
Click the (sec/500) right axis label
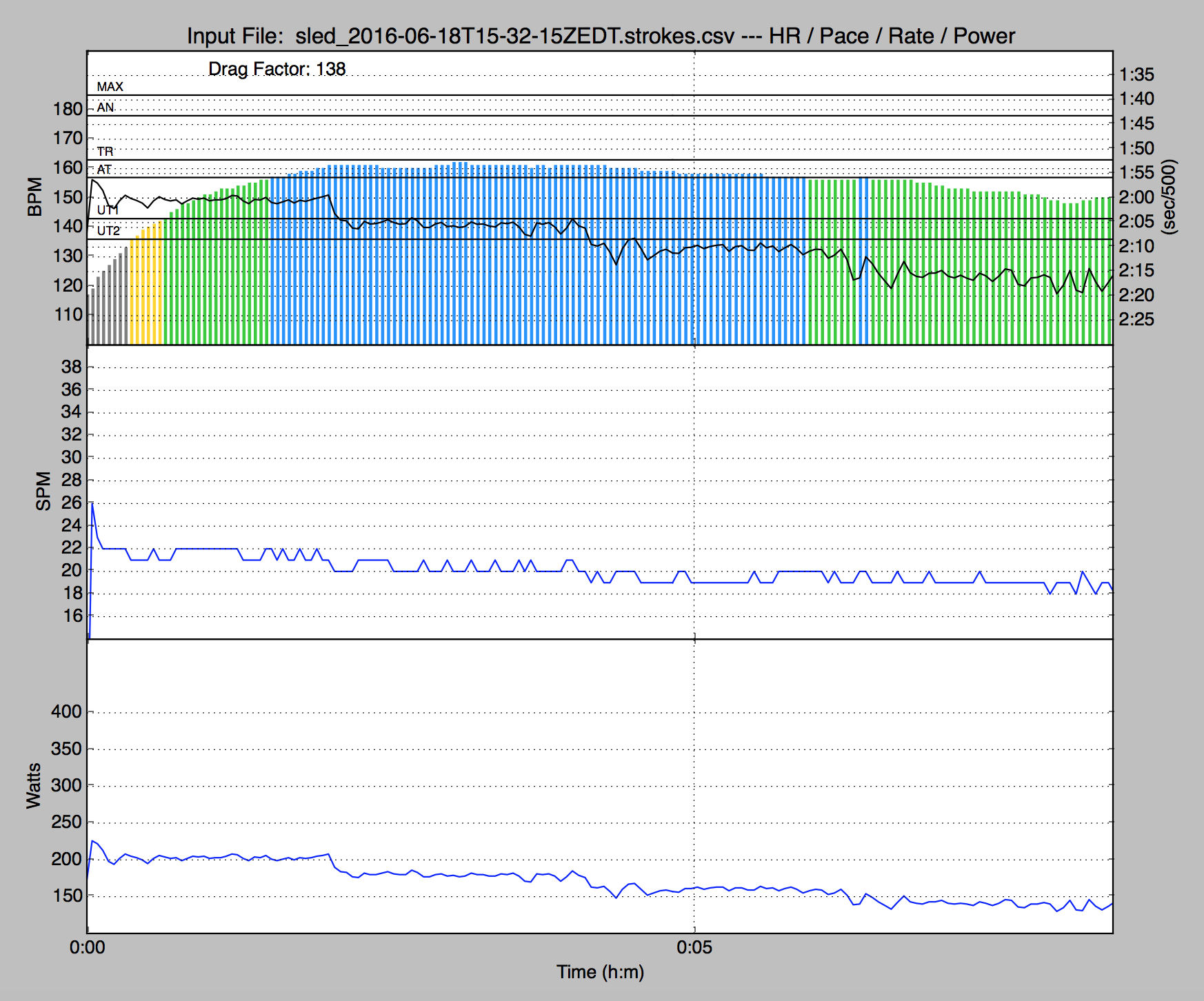pos(1169,197)
